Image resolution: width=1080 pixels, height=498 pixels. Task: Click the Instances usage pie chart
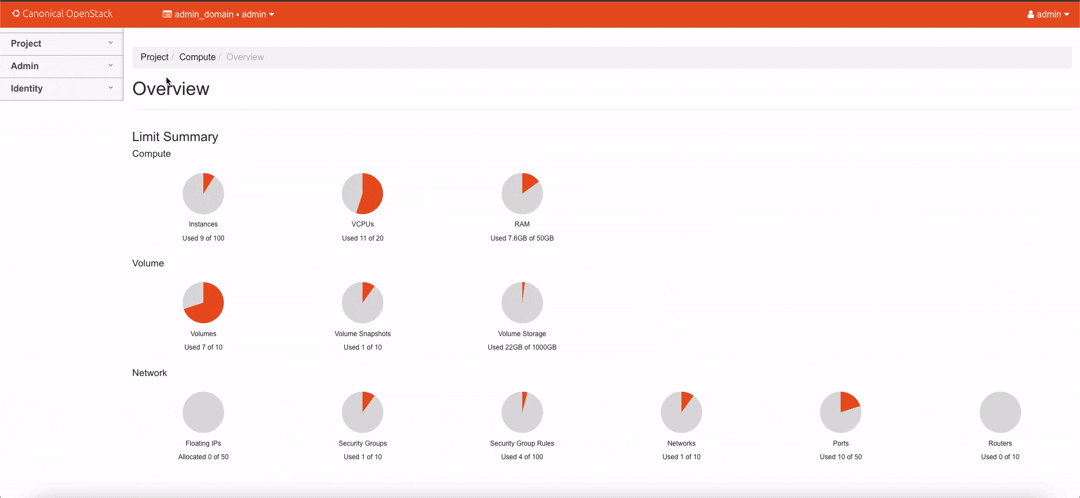(x=203, y=194)
